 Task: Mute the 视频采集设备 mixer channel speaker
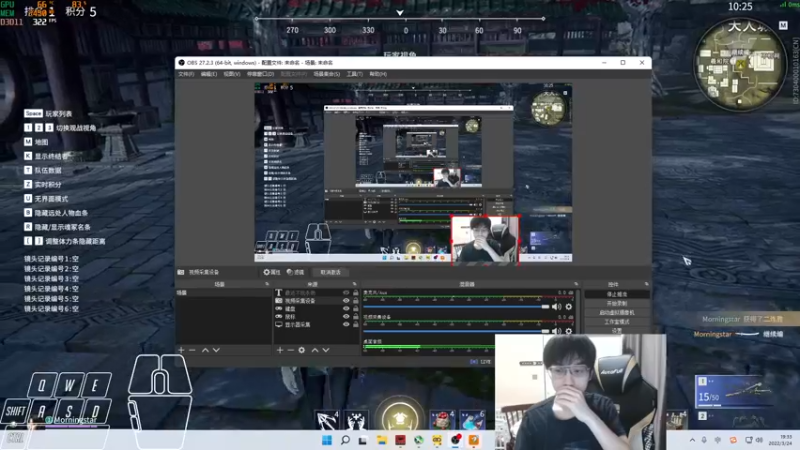tap(557, 331)
